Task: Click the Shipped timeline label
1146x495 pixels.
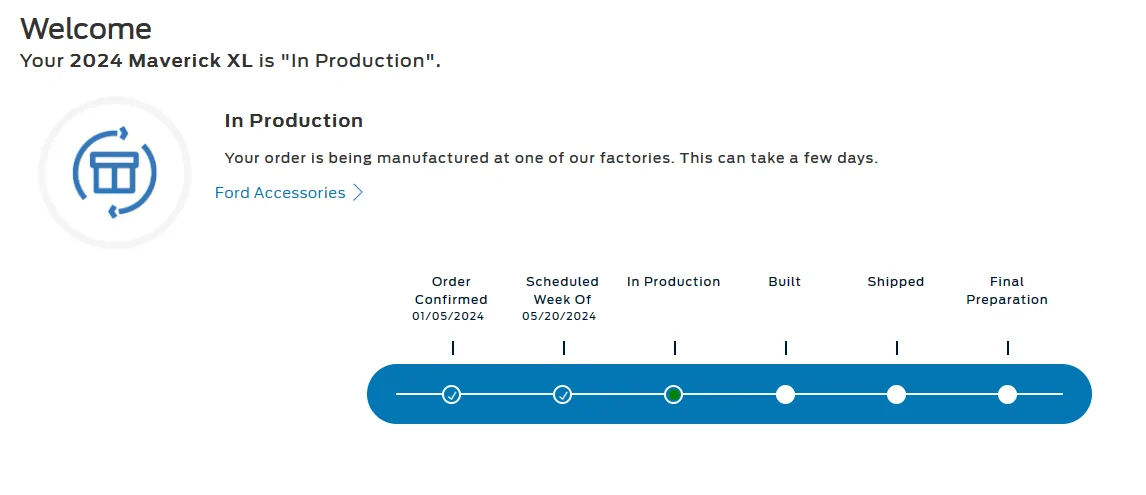Action: pos(896,281)
